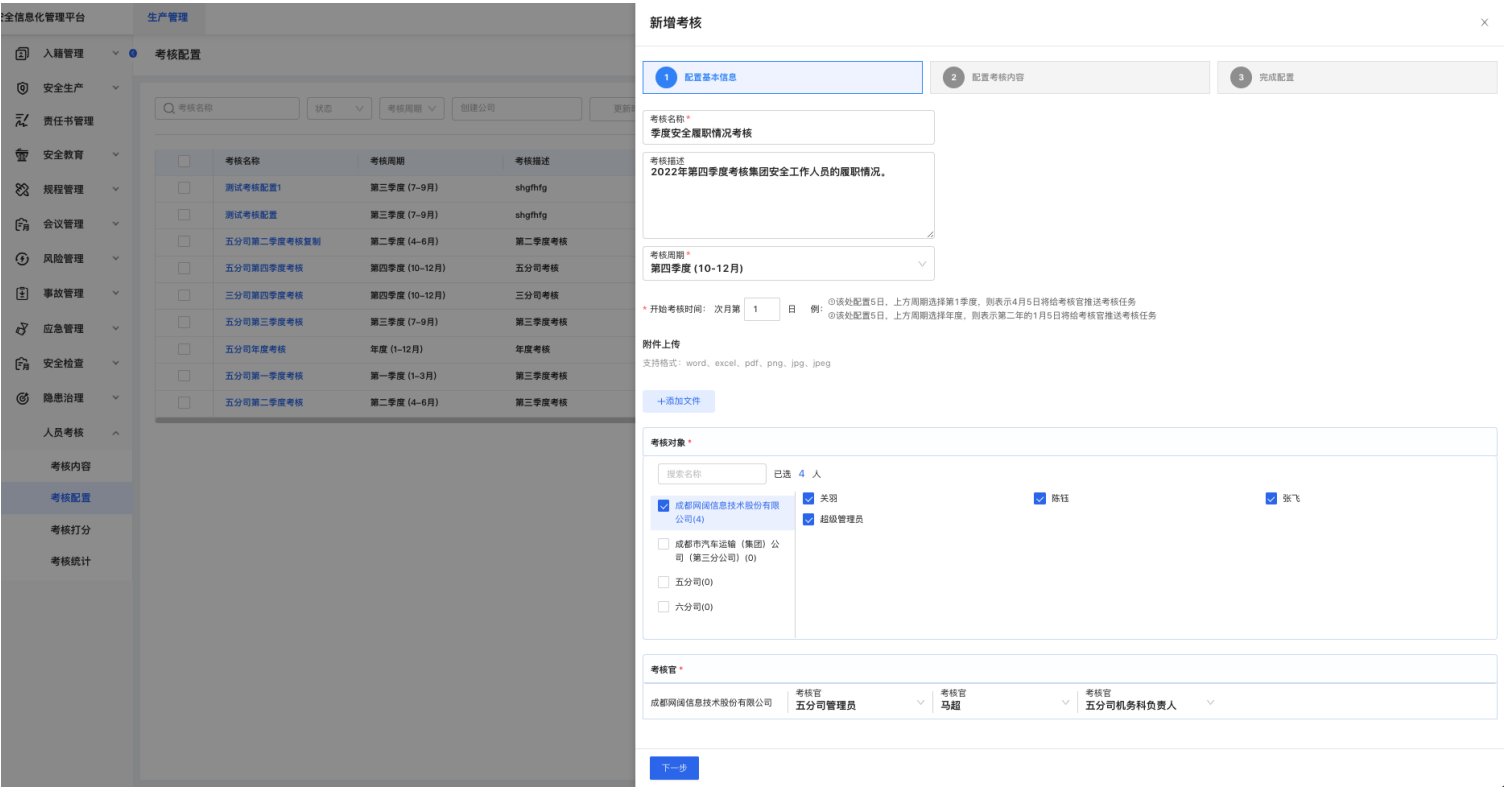Toggle the 陈钰 checkbox
This screenshot has height=790, width=1504.
pos(1040,498)
